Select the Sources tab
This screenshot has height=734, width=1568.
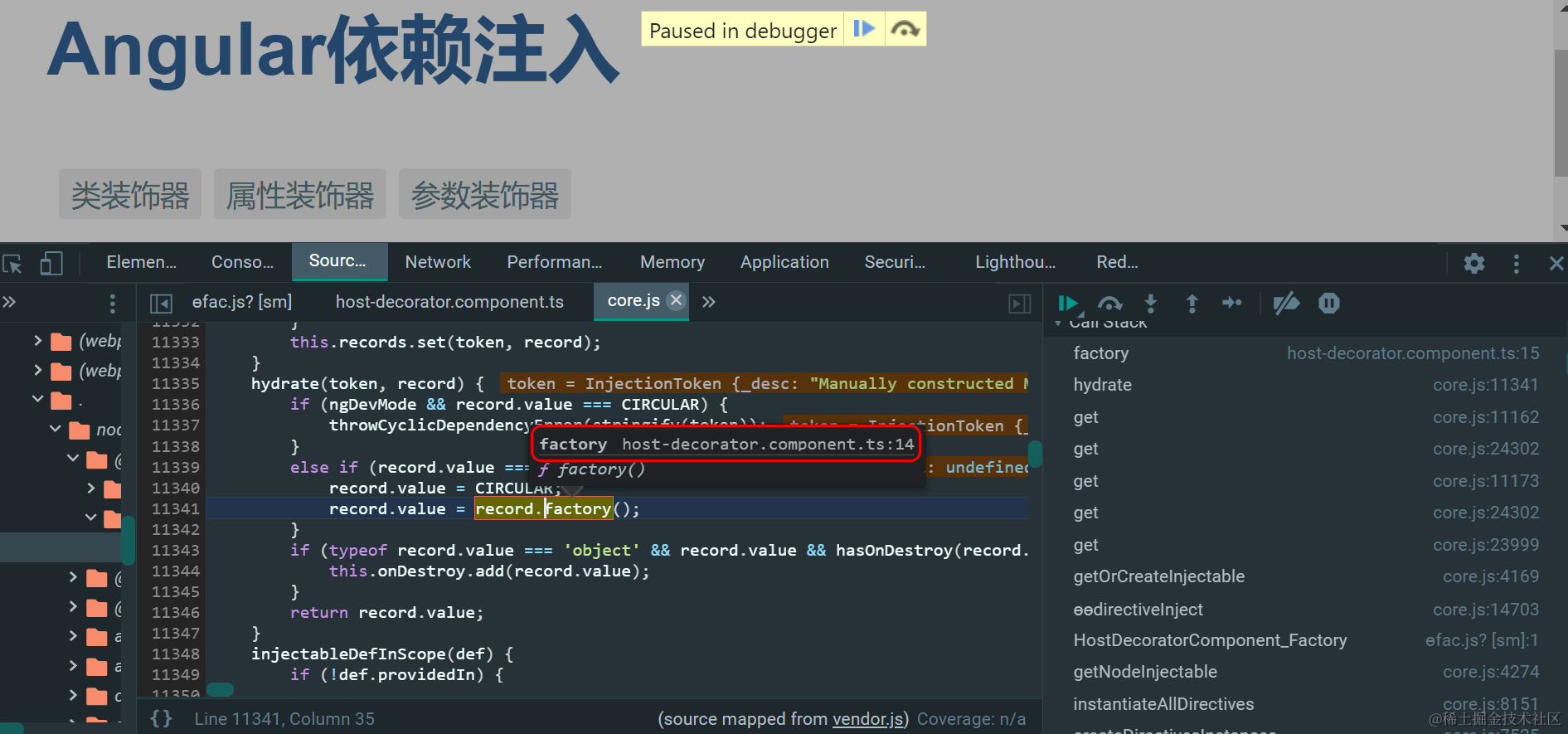tap(338, 261)
